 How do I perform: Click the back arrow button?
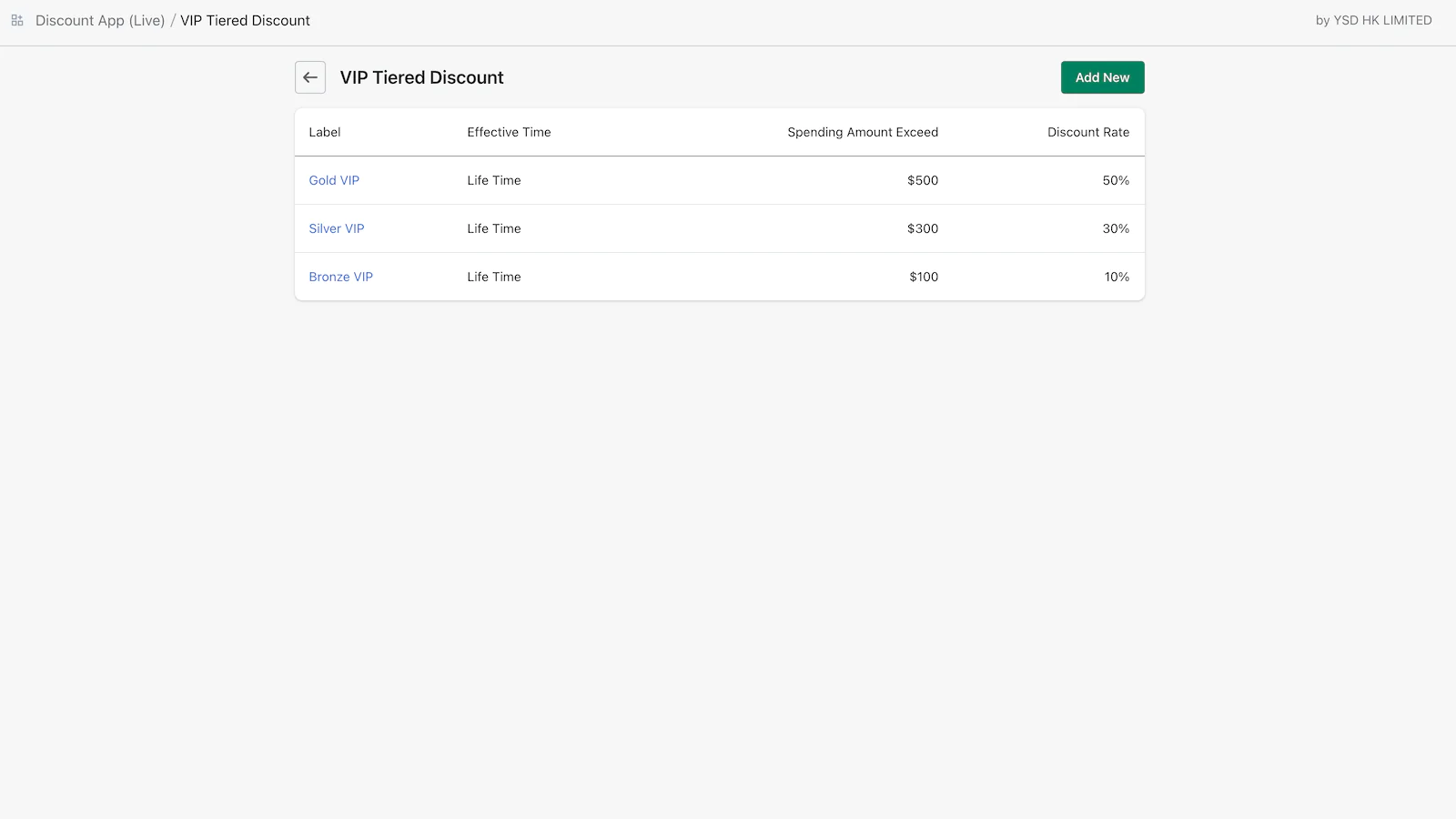[x=310, y=77]
